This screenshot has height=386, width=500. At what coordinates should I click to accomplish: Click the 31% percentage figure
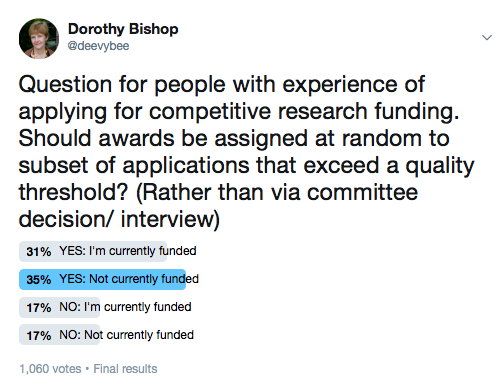[x=39, y=251]
